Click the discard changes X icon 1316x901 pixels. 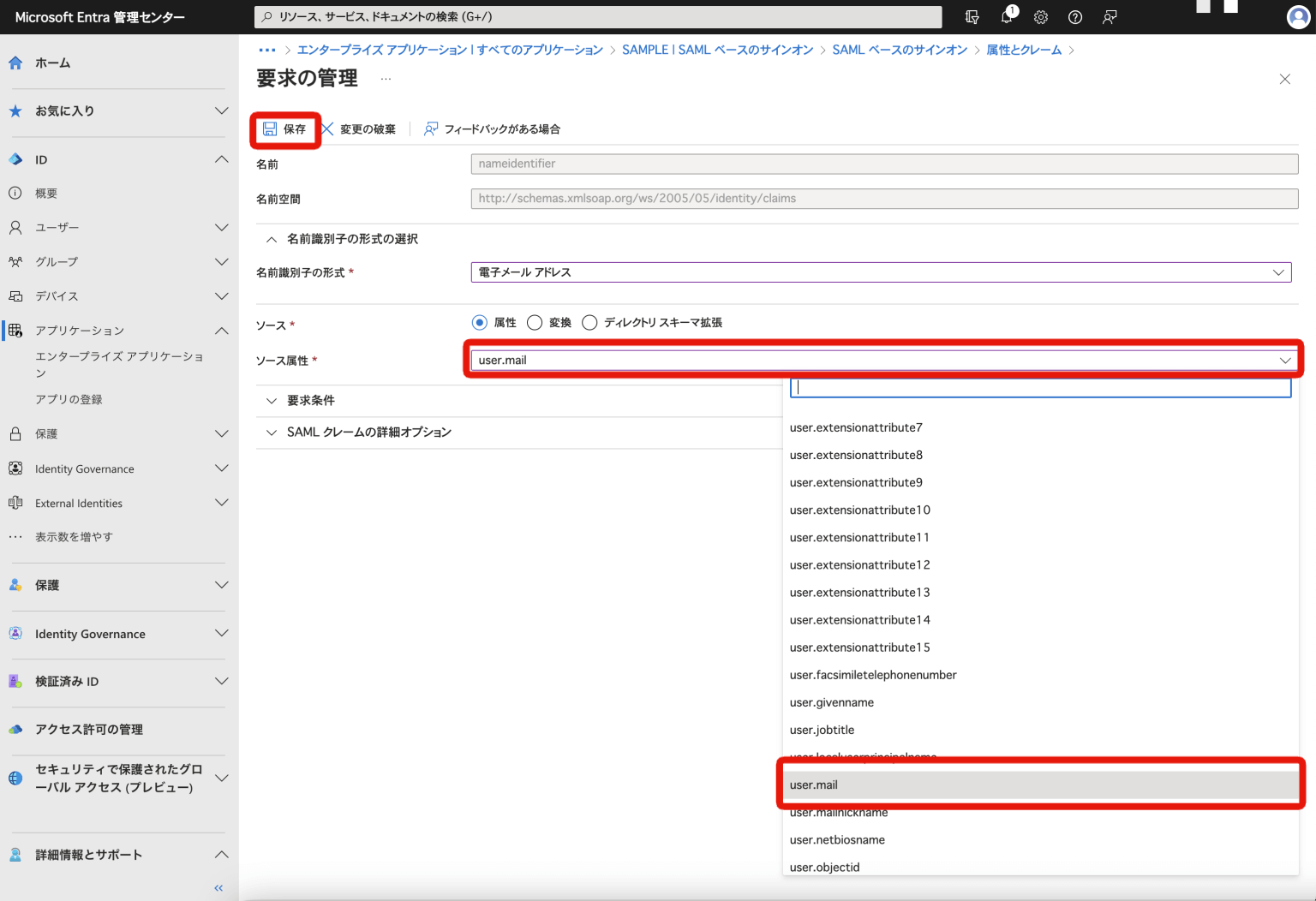pos(327,129)
